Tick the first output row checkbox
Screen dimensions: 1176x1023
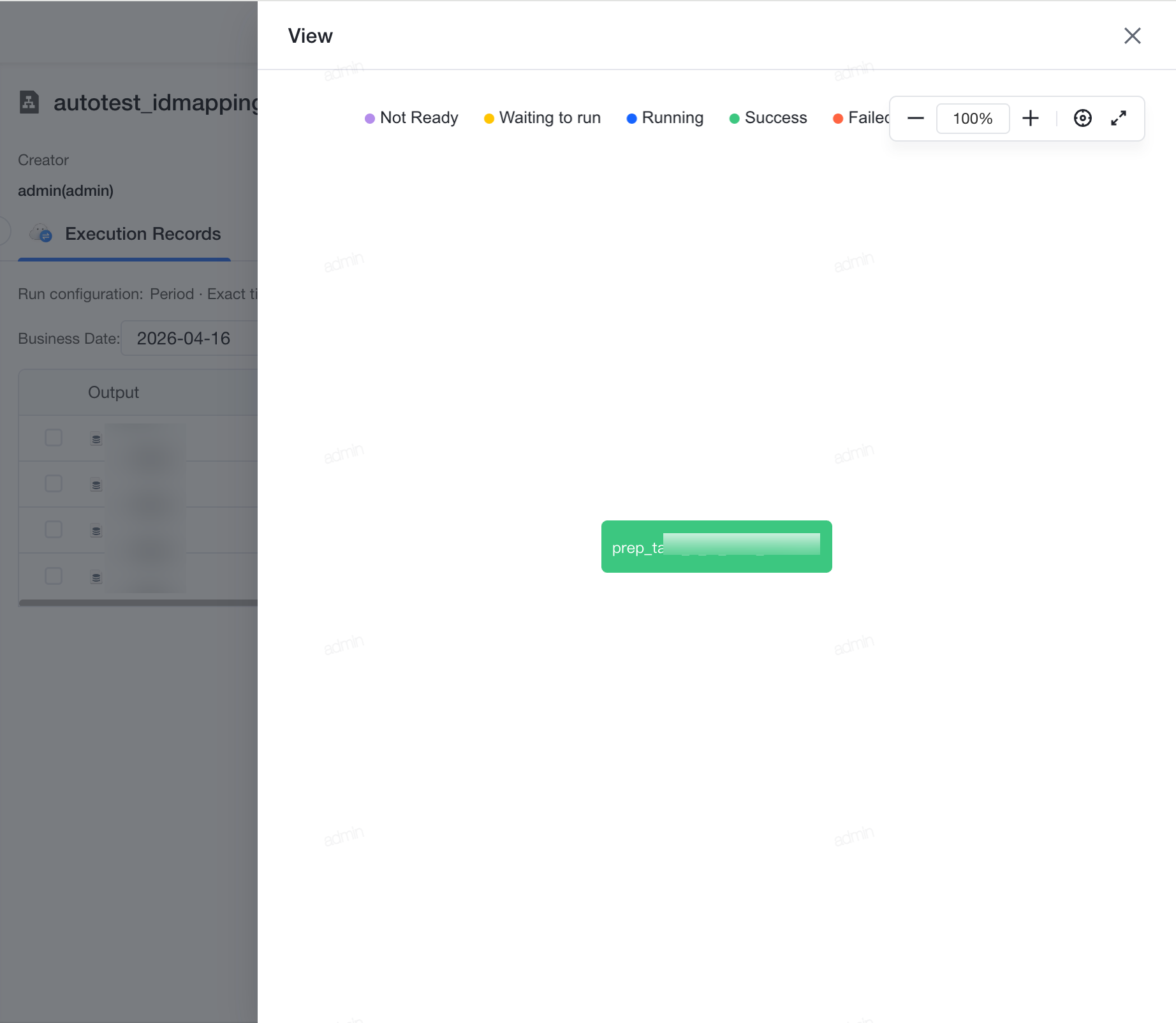tap(54, 438)
